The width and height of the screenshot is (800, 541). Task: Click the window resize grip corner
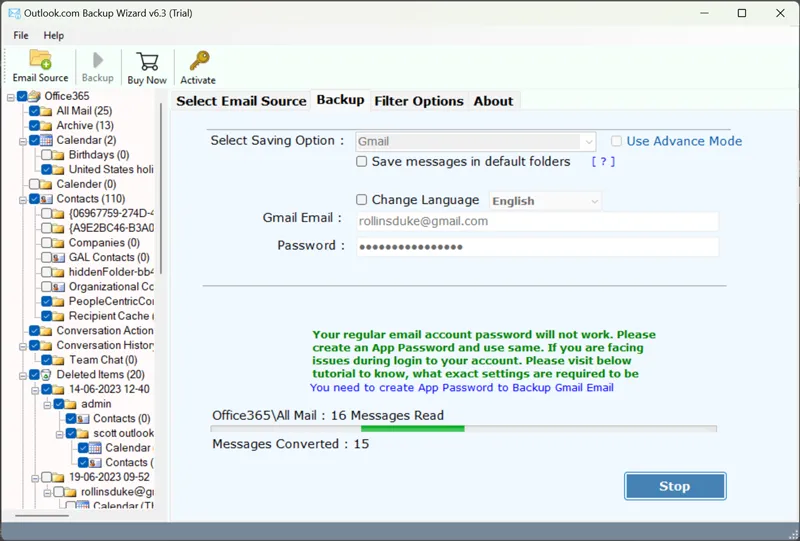point(792,534)
